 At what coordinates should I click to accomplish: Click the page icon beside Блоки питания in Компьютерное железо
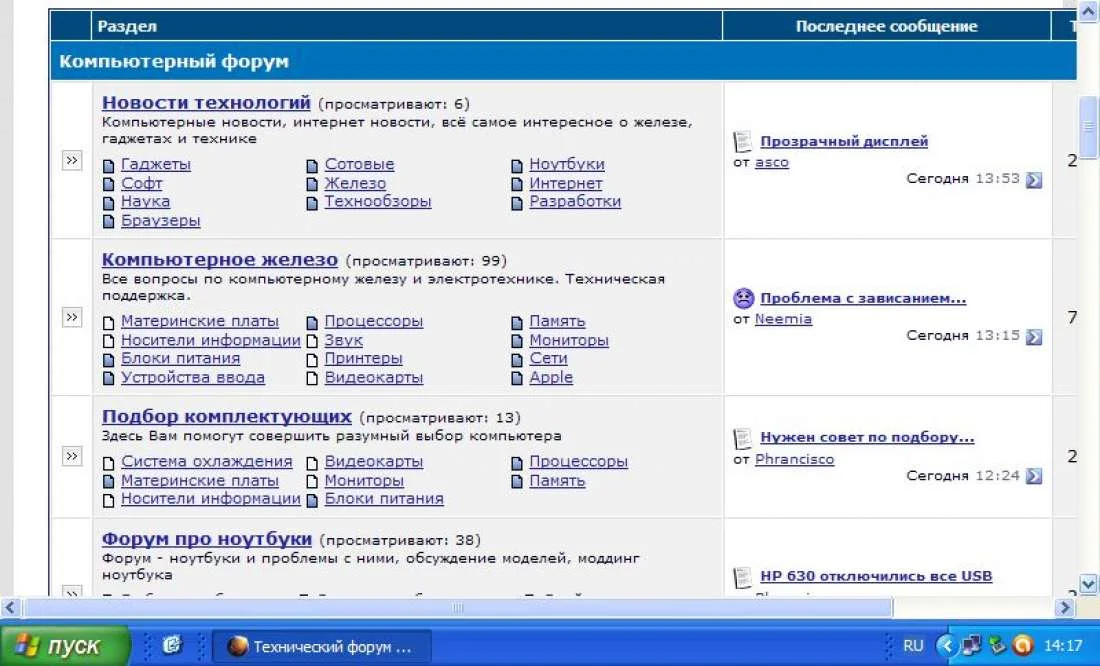109,360
